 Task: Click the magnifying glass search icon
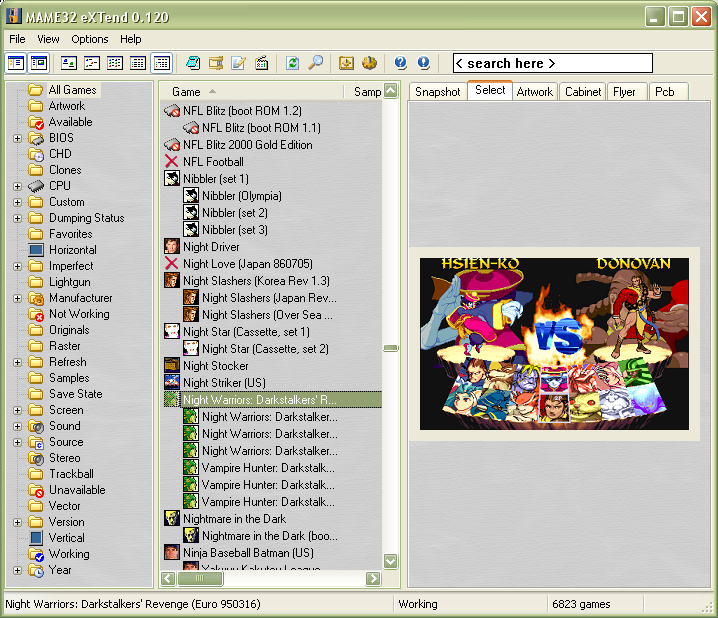(x=315, y=63)
